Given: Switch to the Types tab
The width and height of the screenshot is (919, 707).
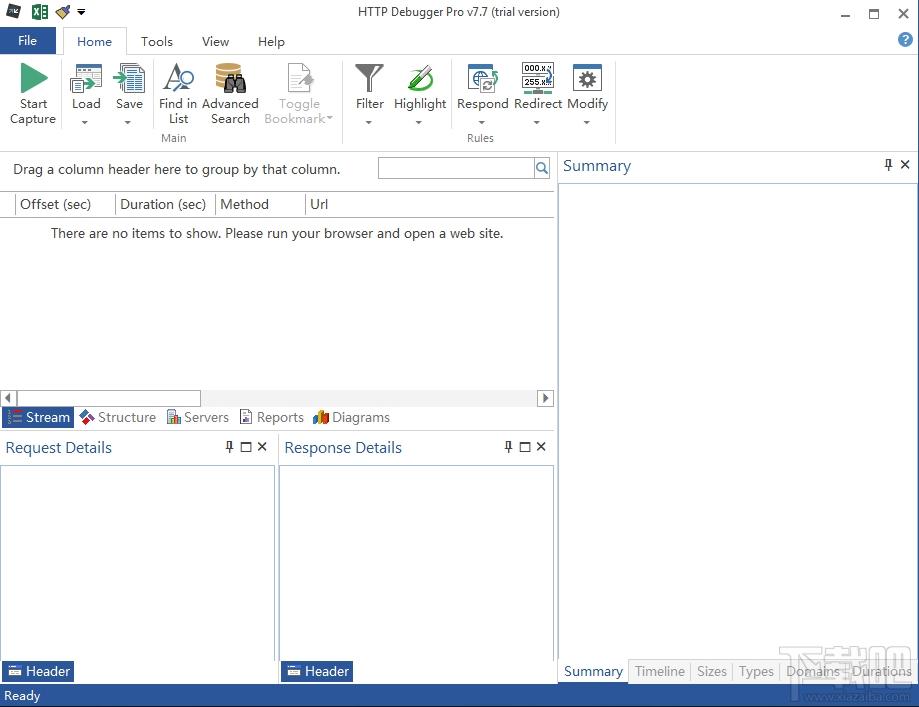Looking at the screenshot, I should coord(756,671).
